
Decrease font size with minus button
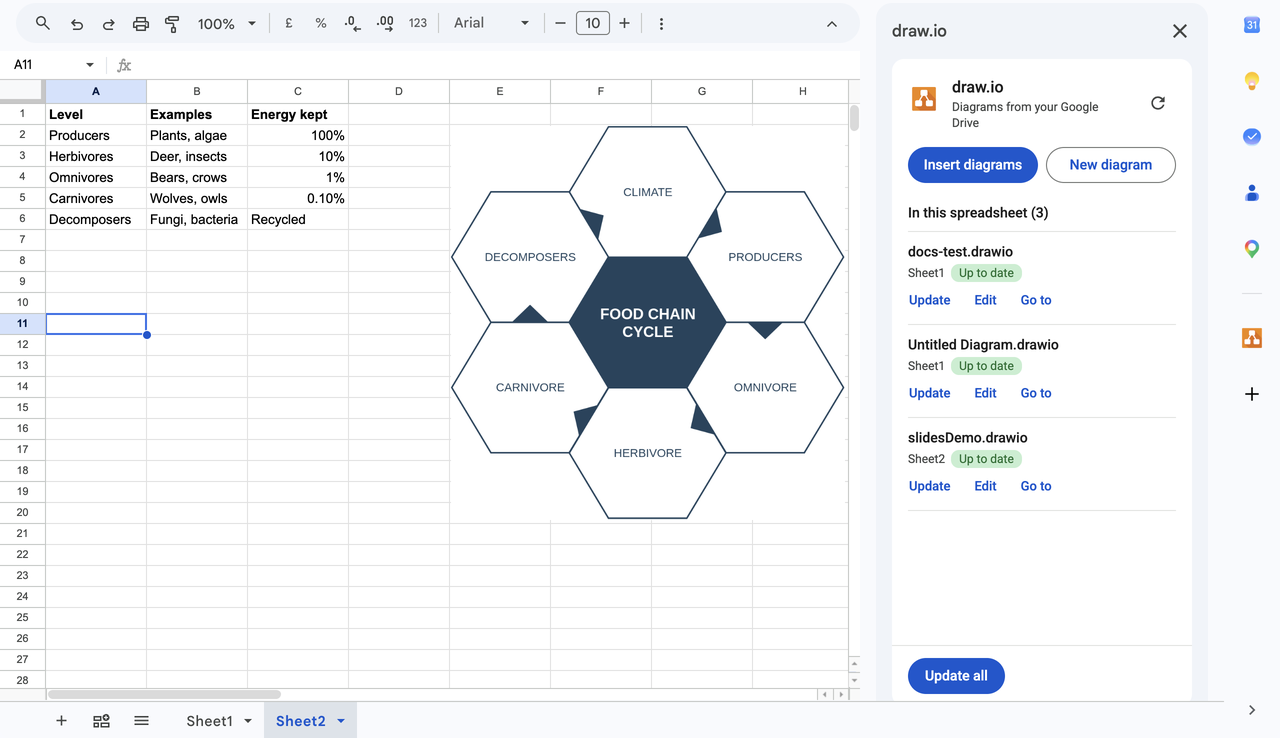[x=560, y=23]
